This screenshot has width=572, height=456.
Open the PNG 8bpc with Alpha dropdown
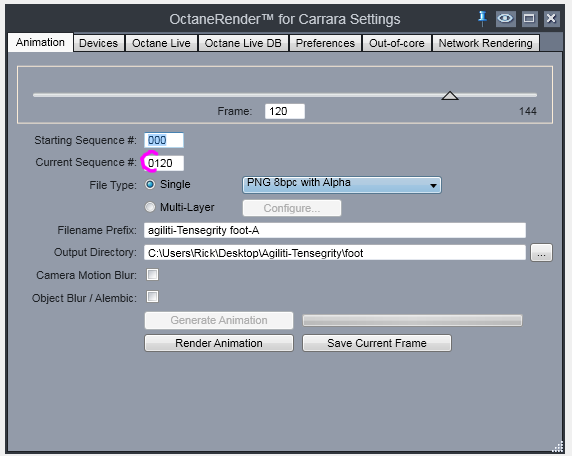342,185
